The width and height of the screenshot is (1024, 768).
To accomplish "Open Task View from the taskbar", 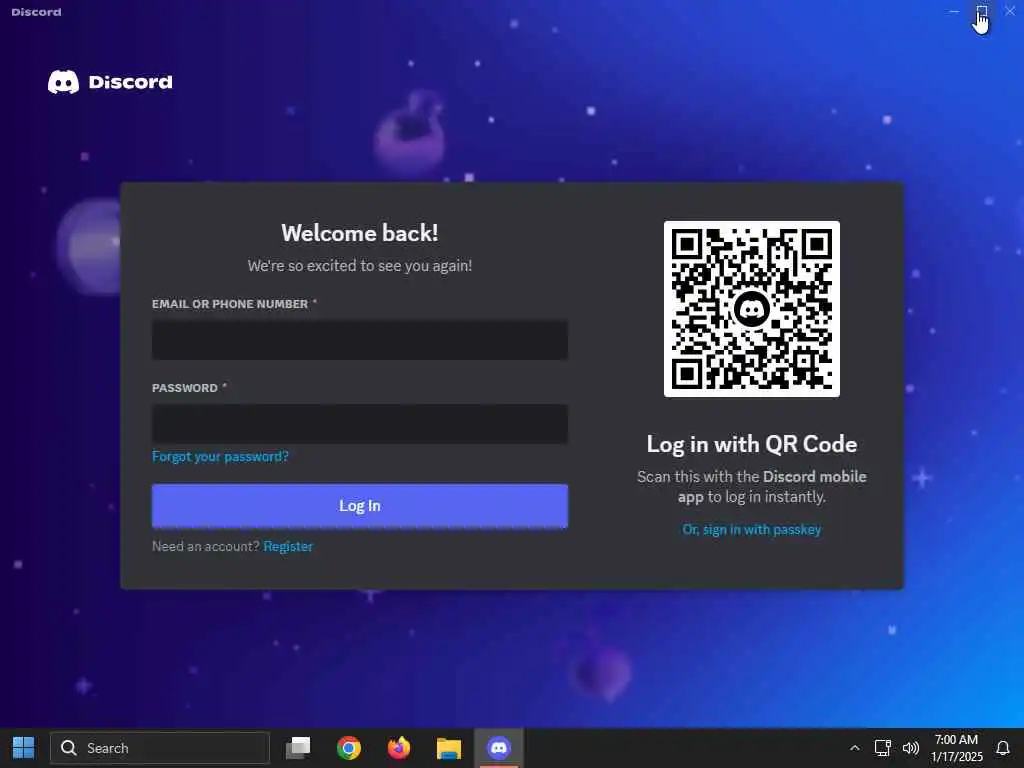I will [x=298, y=748].
